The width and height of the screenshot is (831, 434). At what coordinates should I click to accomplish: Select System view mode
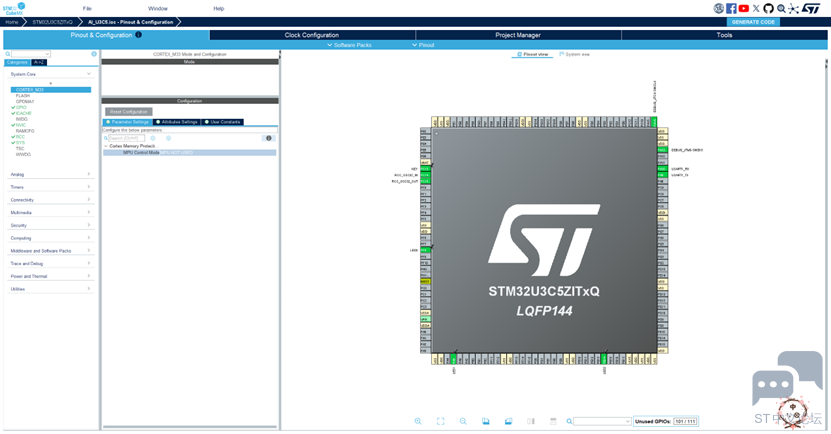pos(574,54)
